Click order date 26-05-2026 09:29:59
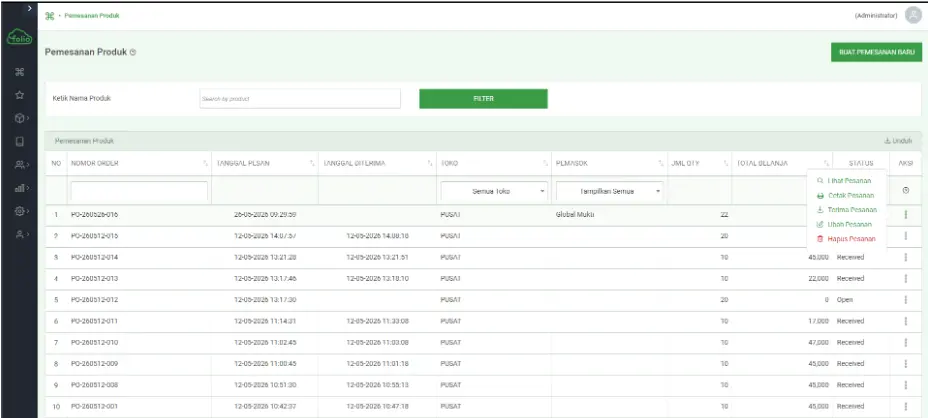This screenshot has width=928, height=418. pyautogui.click(x=265, y=215)
